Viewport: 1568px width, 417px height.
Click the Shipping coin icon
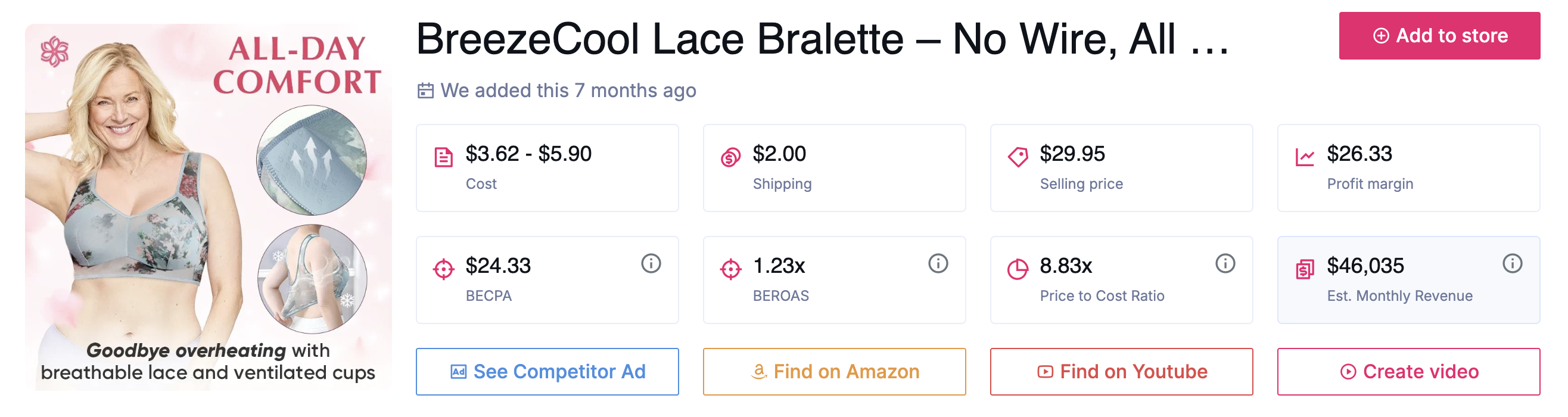(x=730, y=157)
